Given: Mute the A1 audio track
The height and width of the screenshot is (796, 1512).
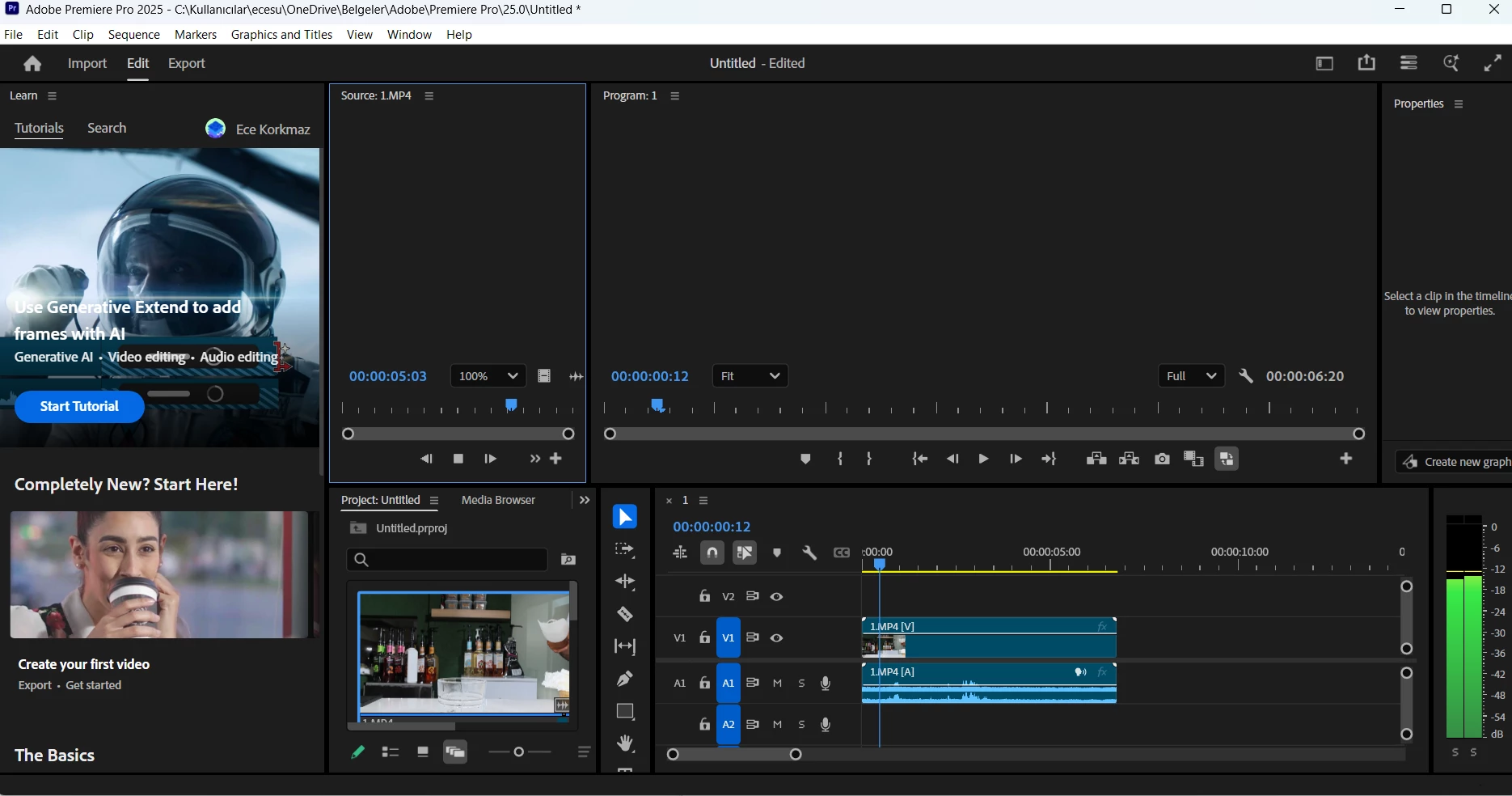Looking at the screenshot, I should pyautogui.click(x=778, y=684).
